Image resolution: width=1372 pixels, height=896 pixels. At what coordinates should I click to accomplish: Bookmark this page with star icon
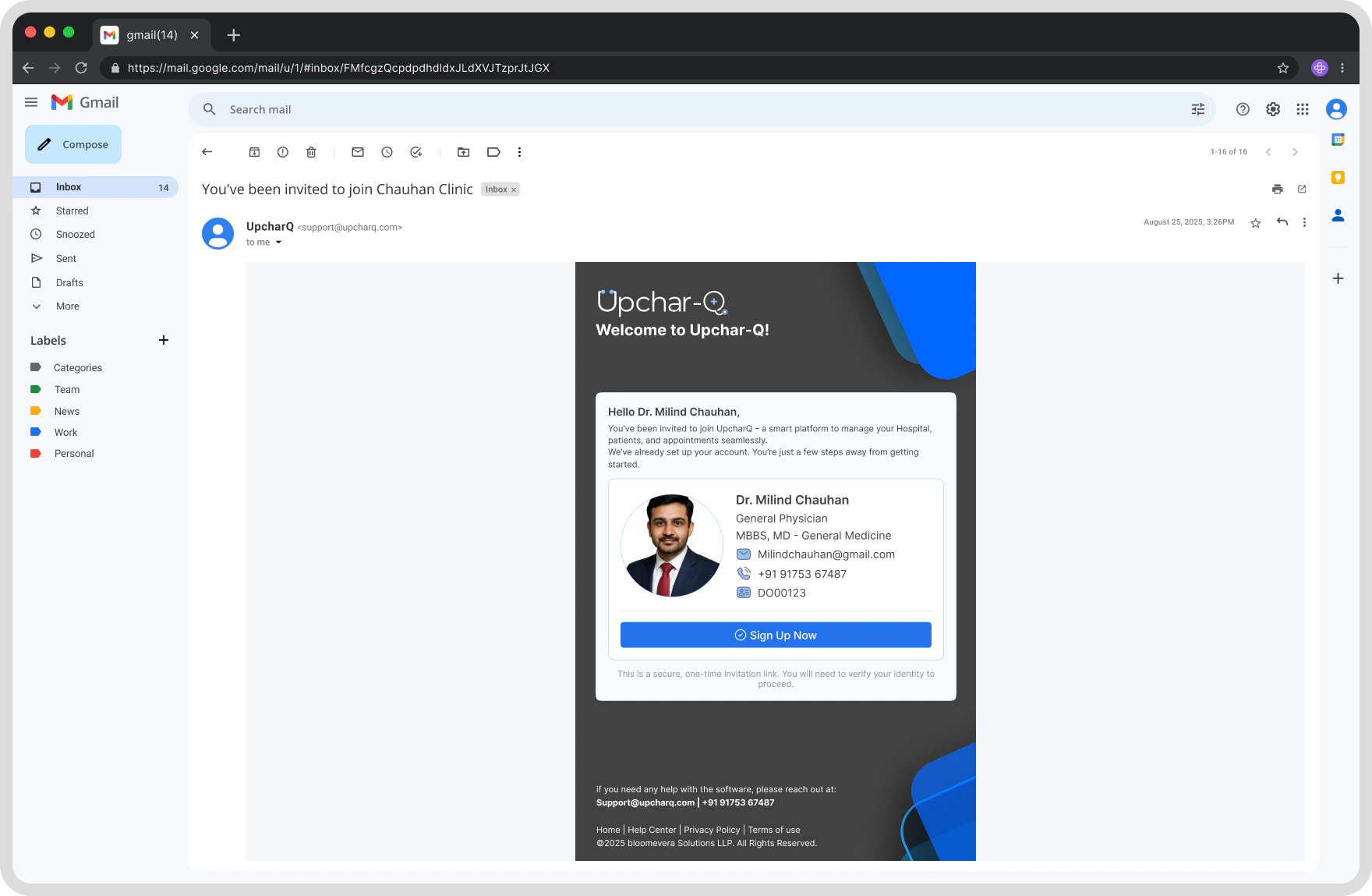1283,68
